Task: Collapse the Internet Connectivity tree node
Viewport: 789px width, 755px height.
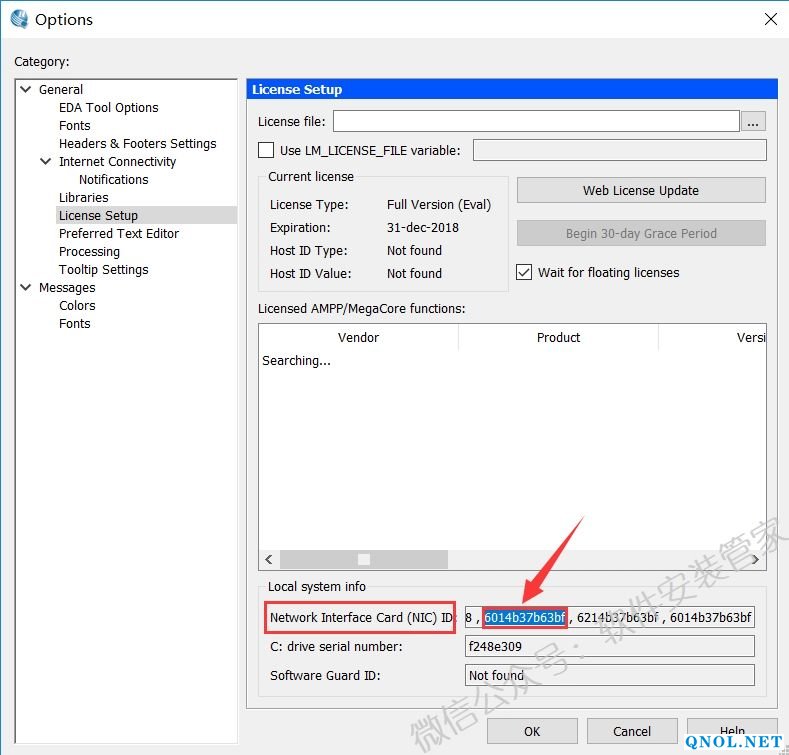Action: [x=45, y=161]
